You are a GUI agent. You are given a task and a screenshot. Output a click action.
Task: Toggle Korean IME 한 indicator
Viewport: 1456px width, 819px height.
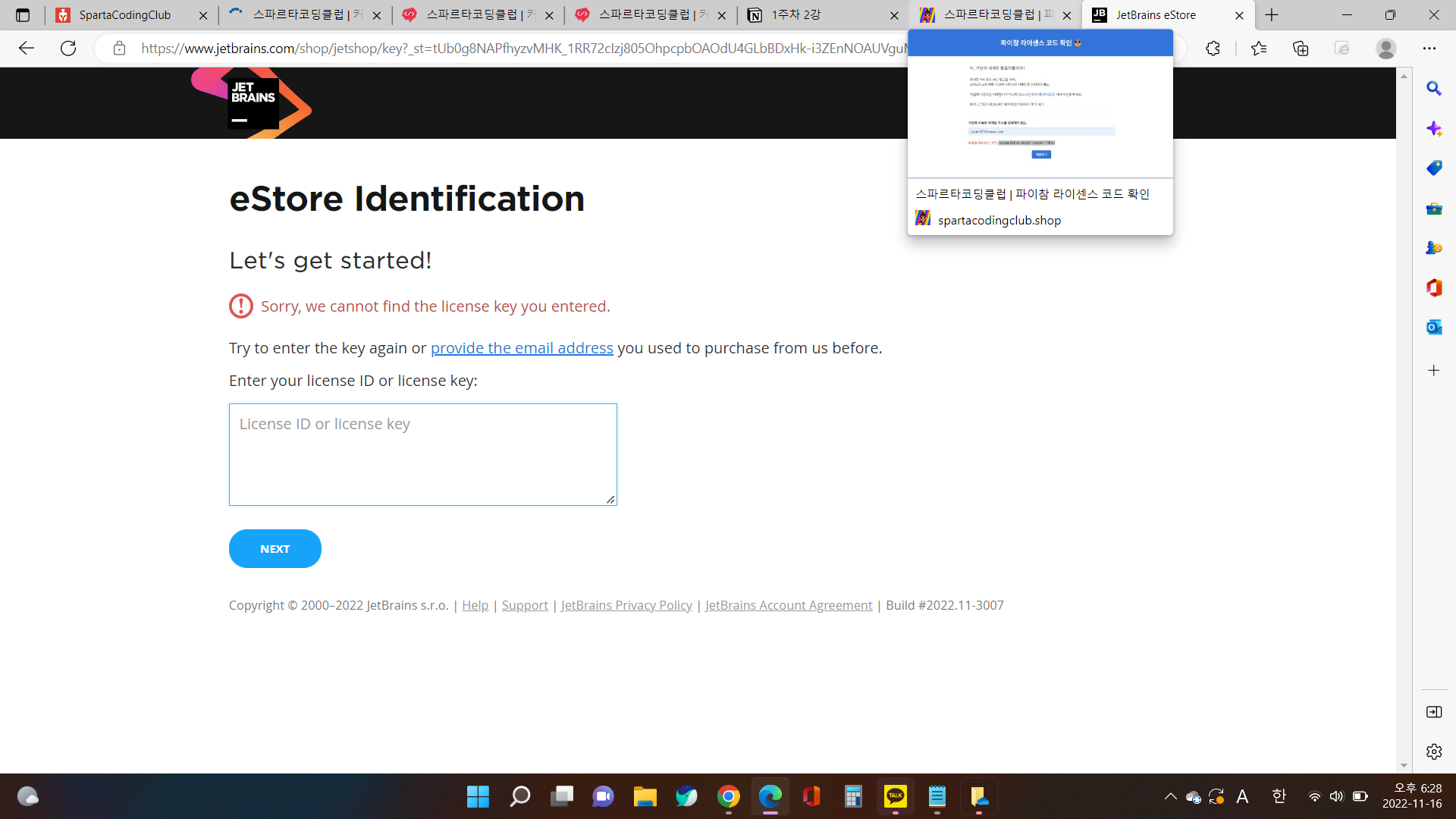click(x=1279, y=796)
